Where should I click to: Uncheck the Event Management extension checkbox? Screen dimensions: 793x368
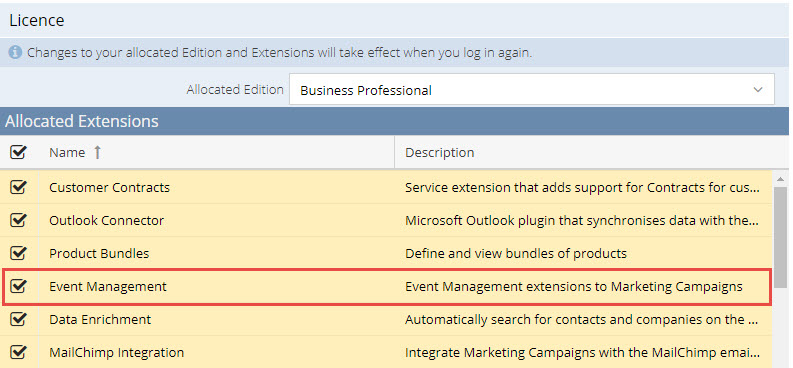(18, 287)
